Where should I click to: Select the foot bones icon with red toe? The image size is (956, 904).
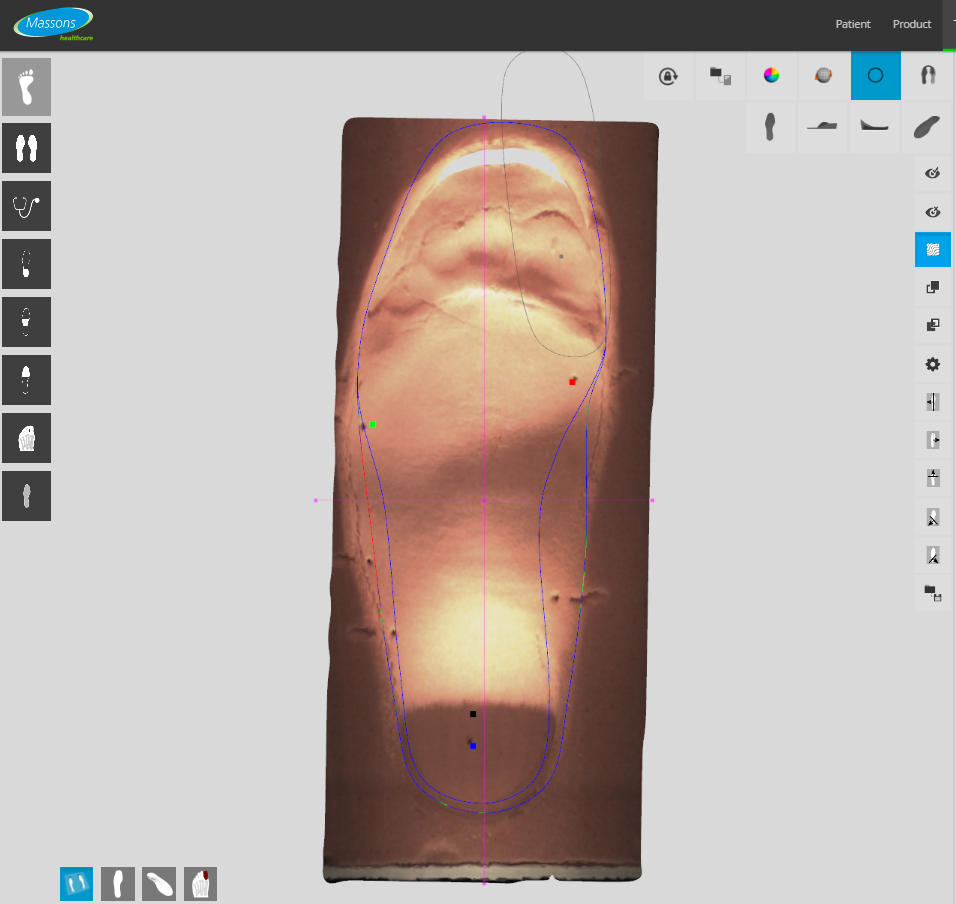pos(201,884)
